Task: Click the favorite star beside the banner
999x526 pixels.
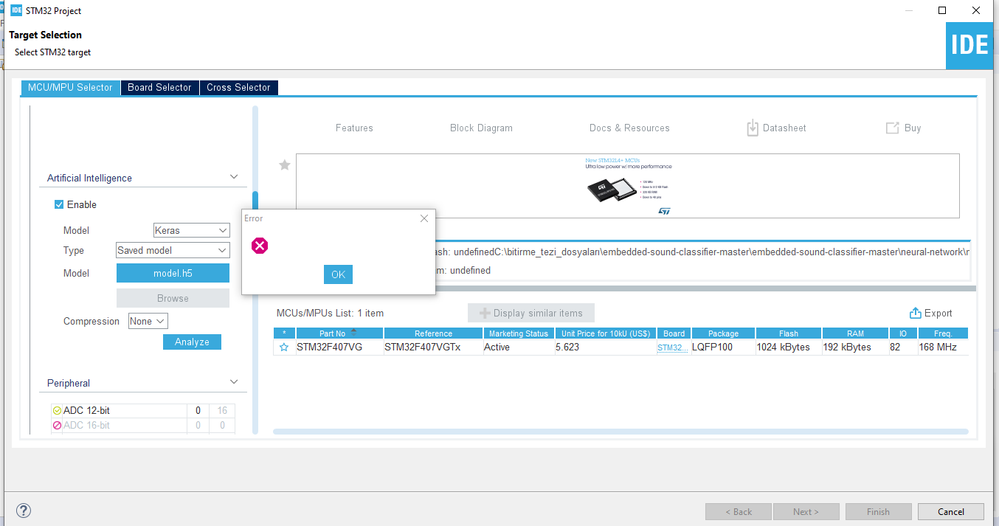Action: 285,165
